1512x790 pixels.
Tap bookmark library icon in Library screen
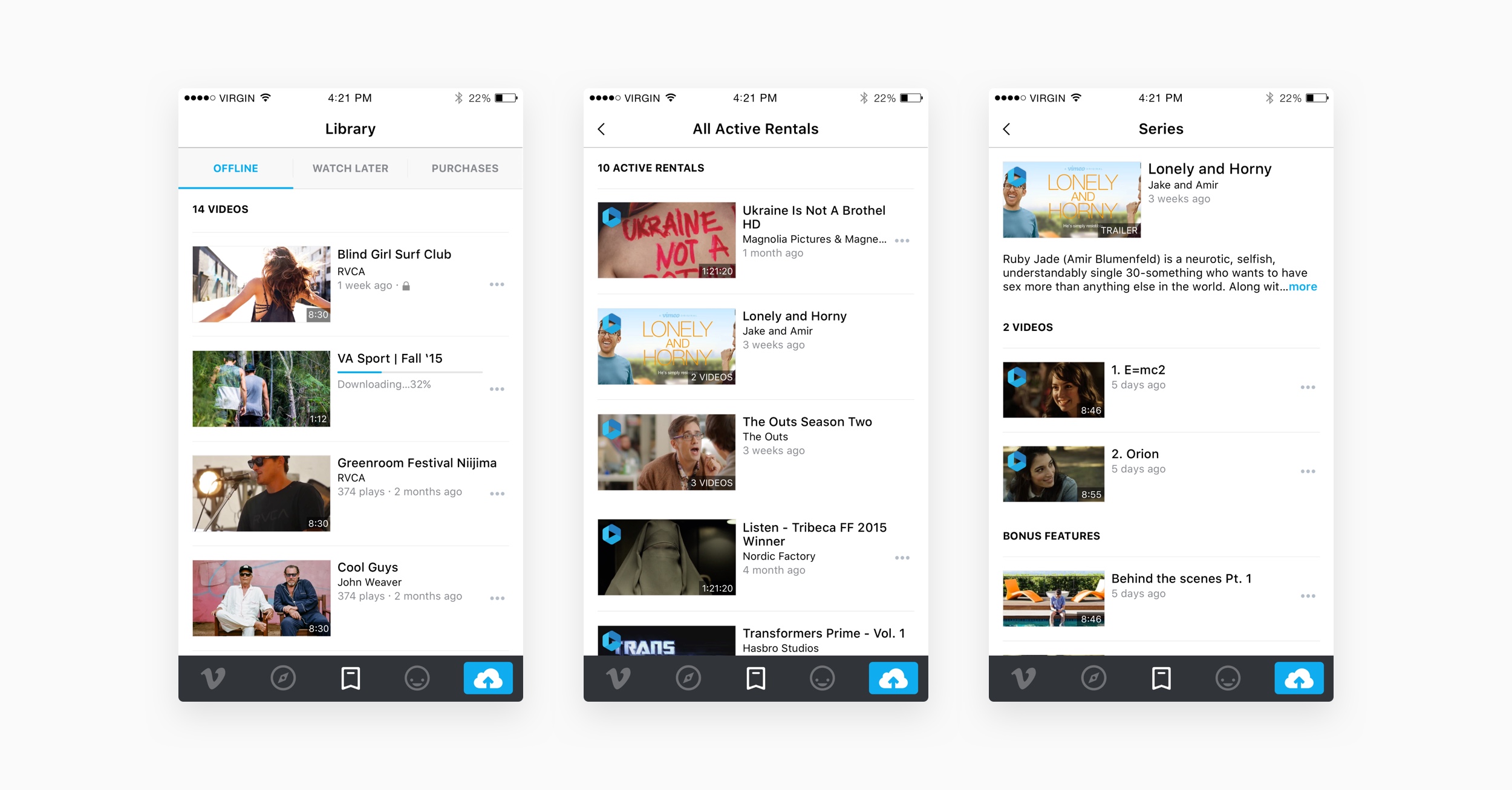pyautogui.click(x=351, y=678)
